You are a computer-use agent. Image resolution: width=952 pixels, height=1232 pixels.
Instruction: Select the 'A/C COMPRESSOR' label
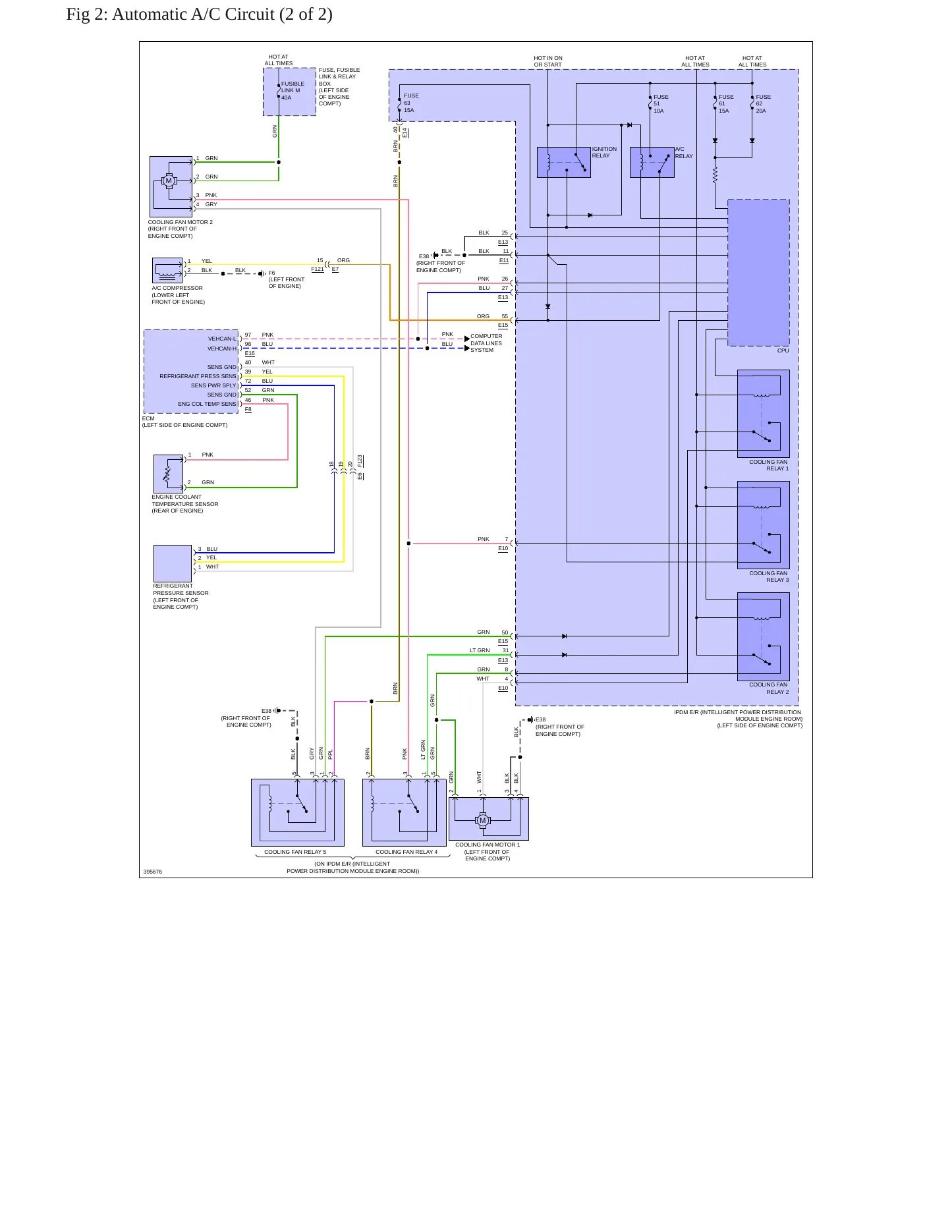click(x=177, y=288)
